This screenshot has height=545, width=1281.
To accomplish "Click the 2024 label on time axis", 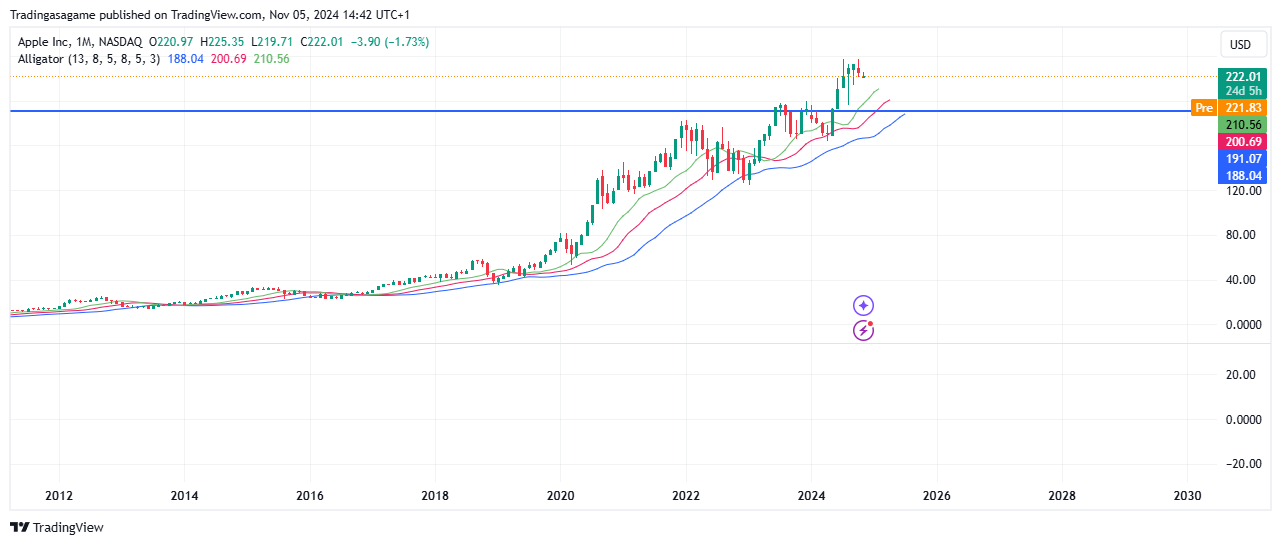I will click(811, 496).
